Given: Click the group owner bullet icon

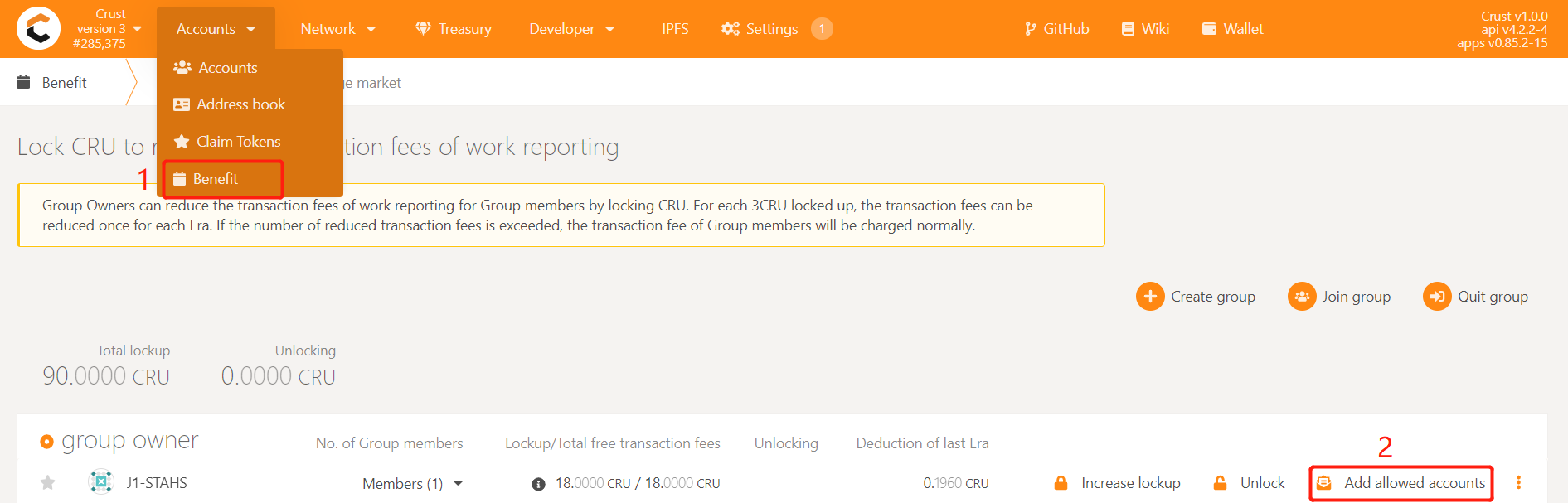Looking at the screenshot, I should coord(47,442).
